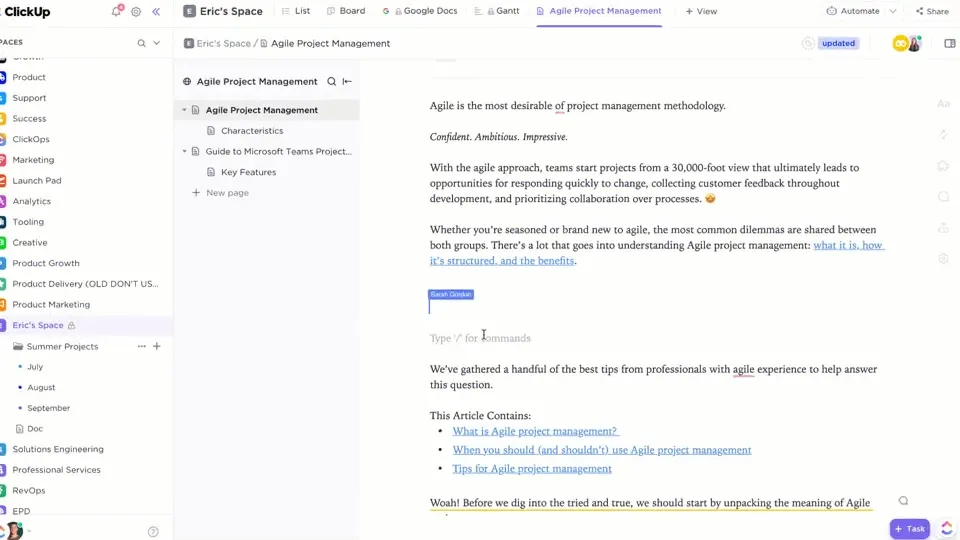Open the Characteristics subpage
Image resolution: width=960 pixels, height=540 pixels.
pos(252,130)
